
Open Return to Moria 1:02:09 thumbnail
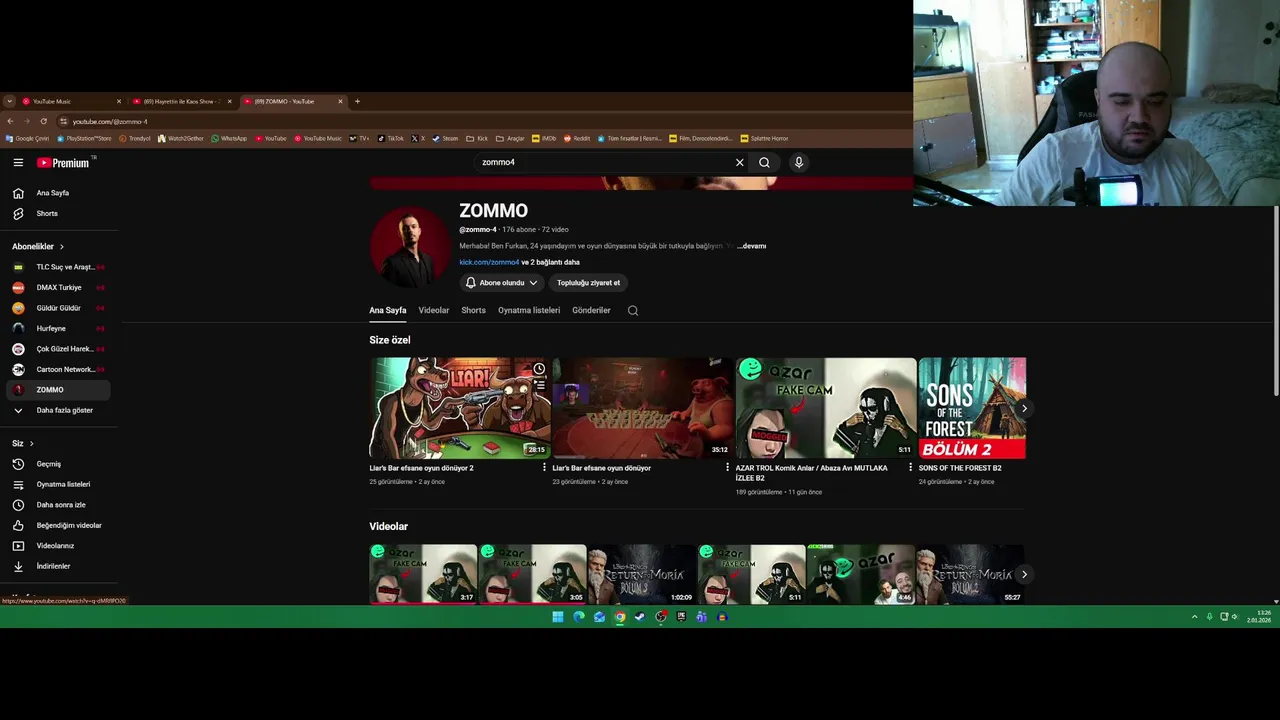[x=642, y=574]
